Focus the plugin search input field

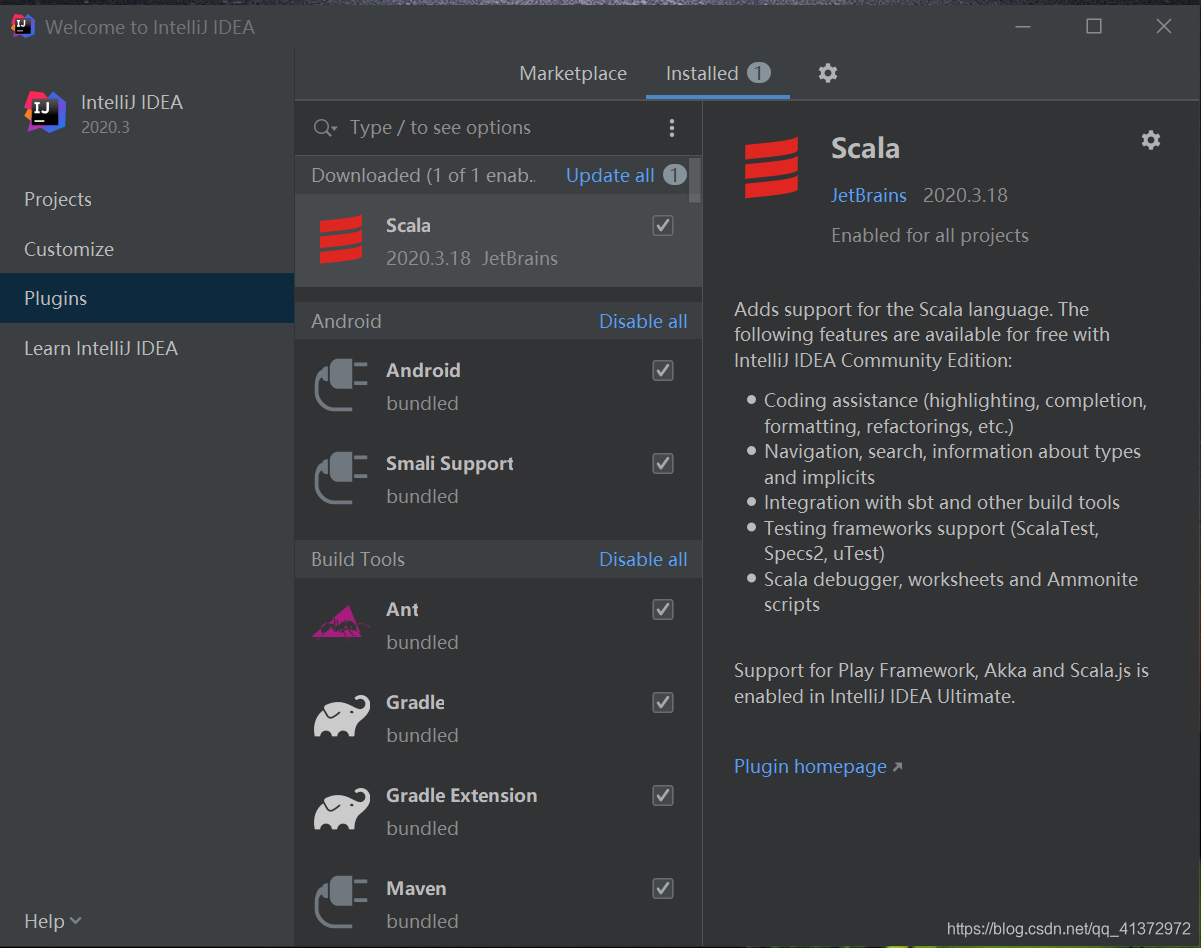(500, 128)
